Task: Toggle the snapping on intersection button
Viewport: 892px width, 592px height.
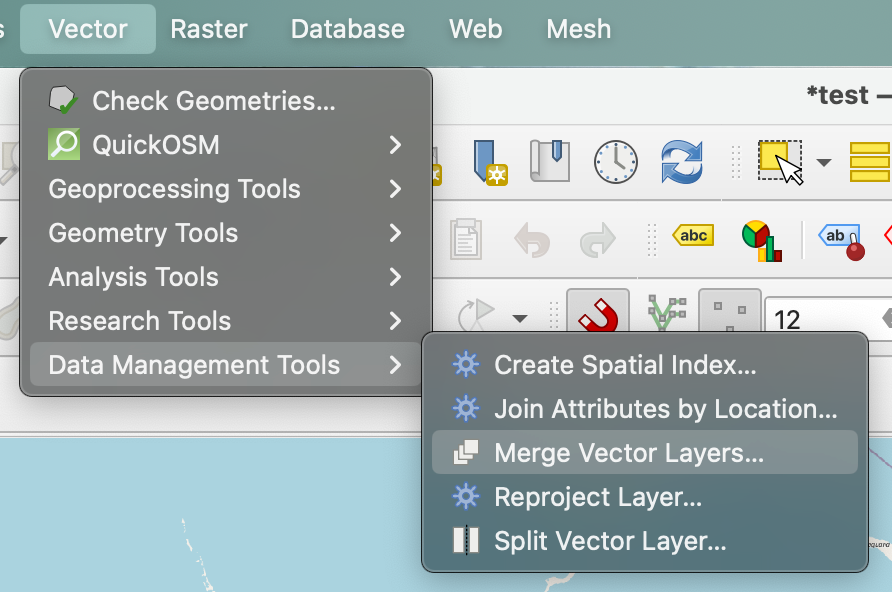Action: pos(730,311)
